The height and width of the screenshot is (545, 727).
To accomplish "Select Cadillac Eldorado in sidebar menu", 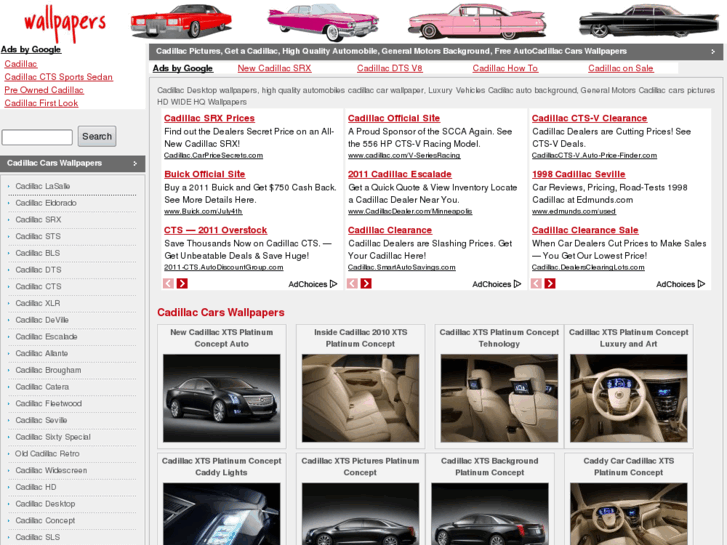I will pos(46,203).
